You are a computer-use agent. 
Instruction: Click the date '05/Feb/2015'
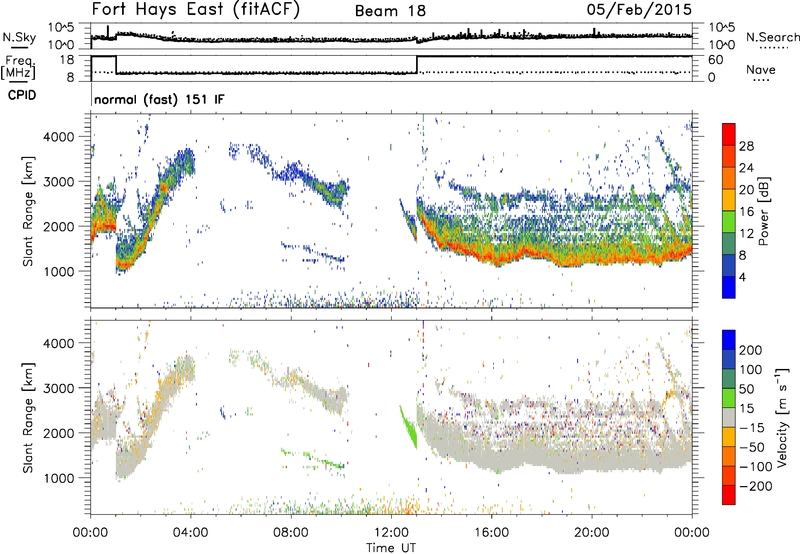[639, 10]
